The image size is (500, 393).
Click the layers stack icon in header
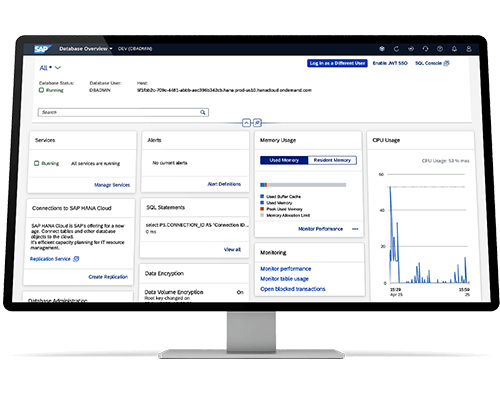coord(382,49)
